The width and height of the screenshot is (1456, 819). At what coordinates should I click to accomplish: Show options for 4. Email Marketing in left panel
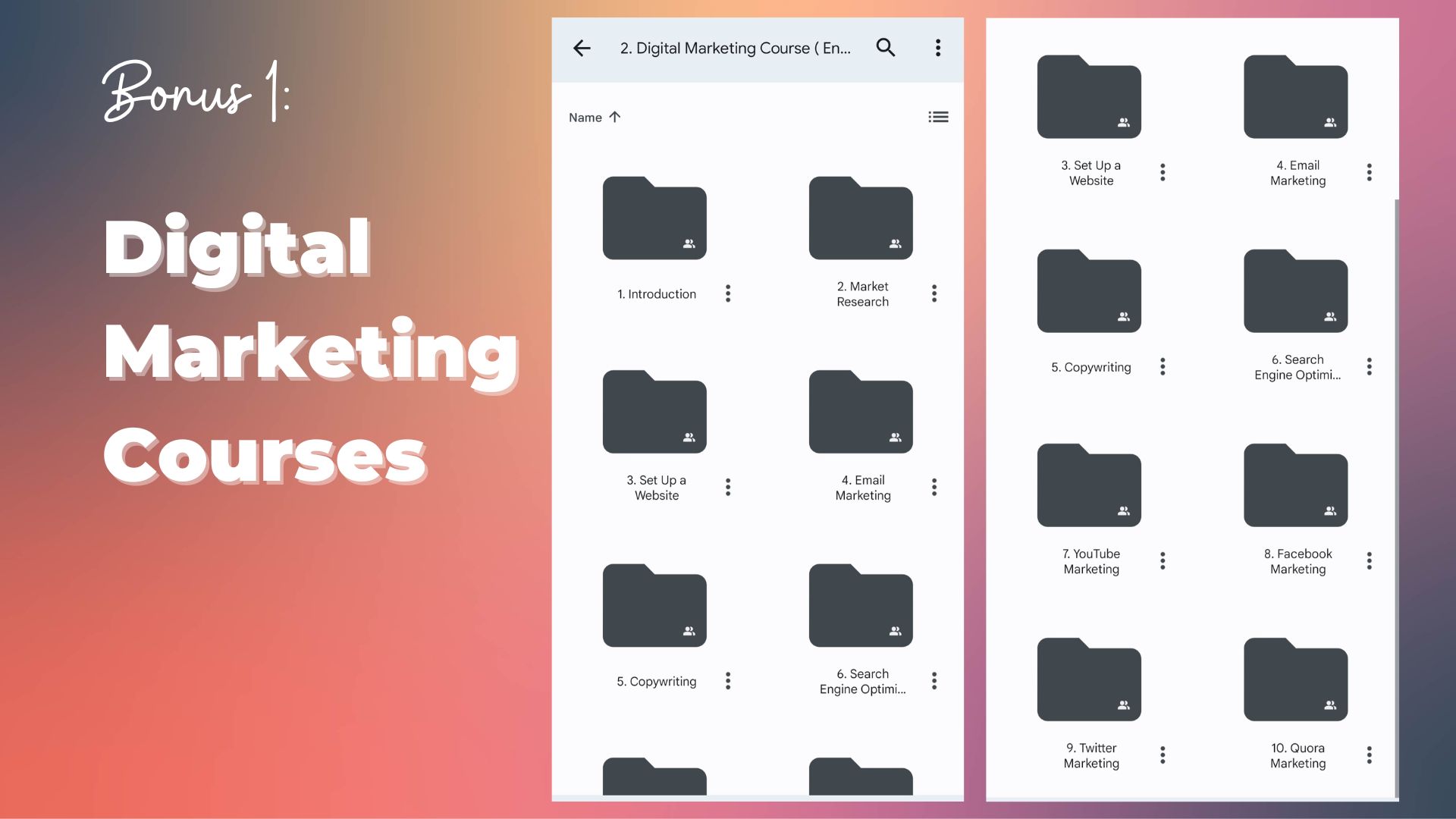(x=934, y=488)
